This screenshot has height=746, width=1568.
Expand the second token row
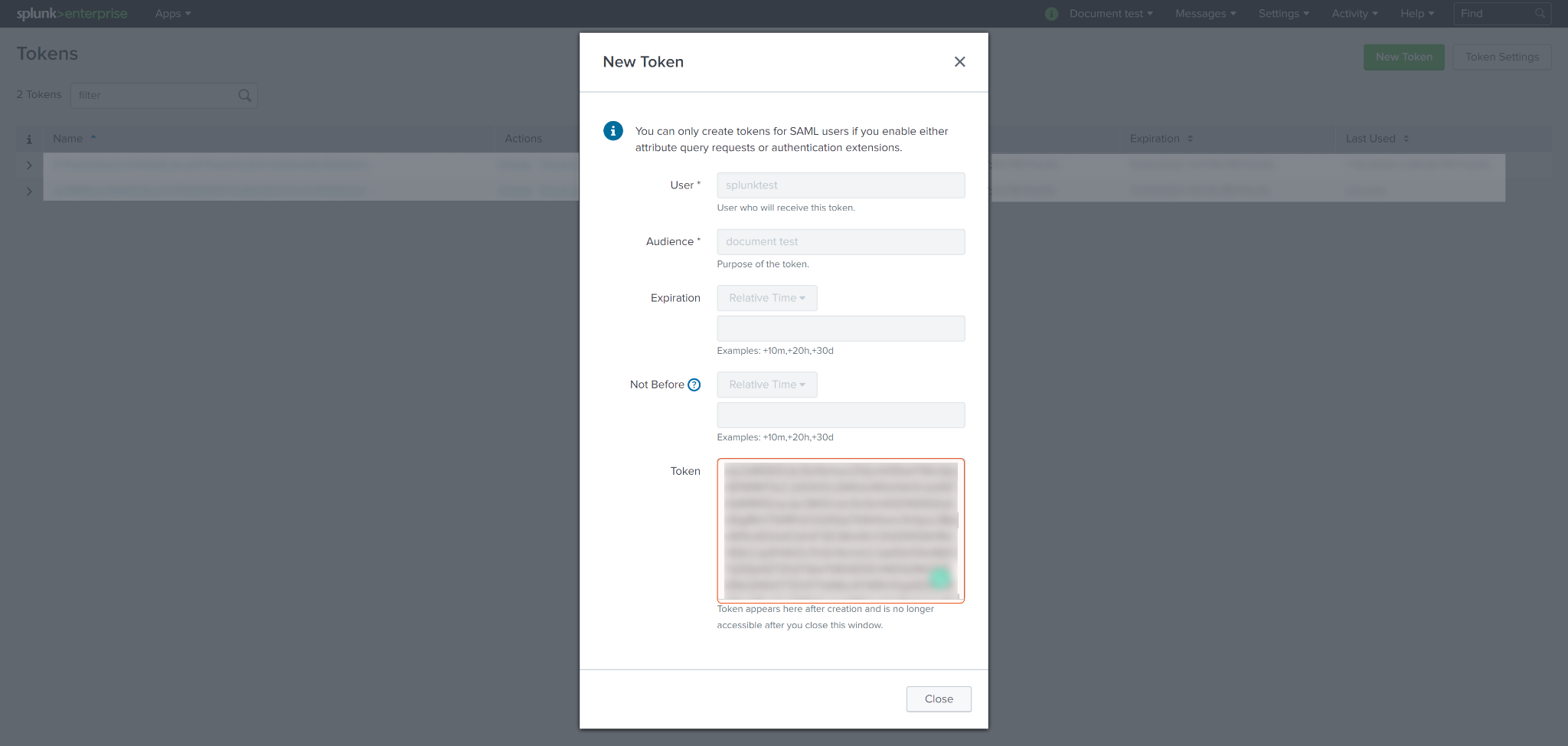(29, 191)
